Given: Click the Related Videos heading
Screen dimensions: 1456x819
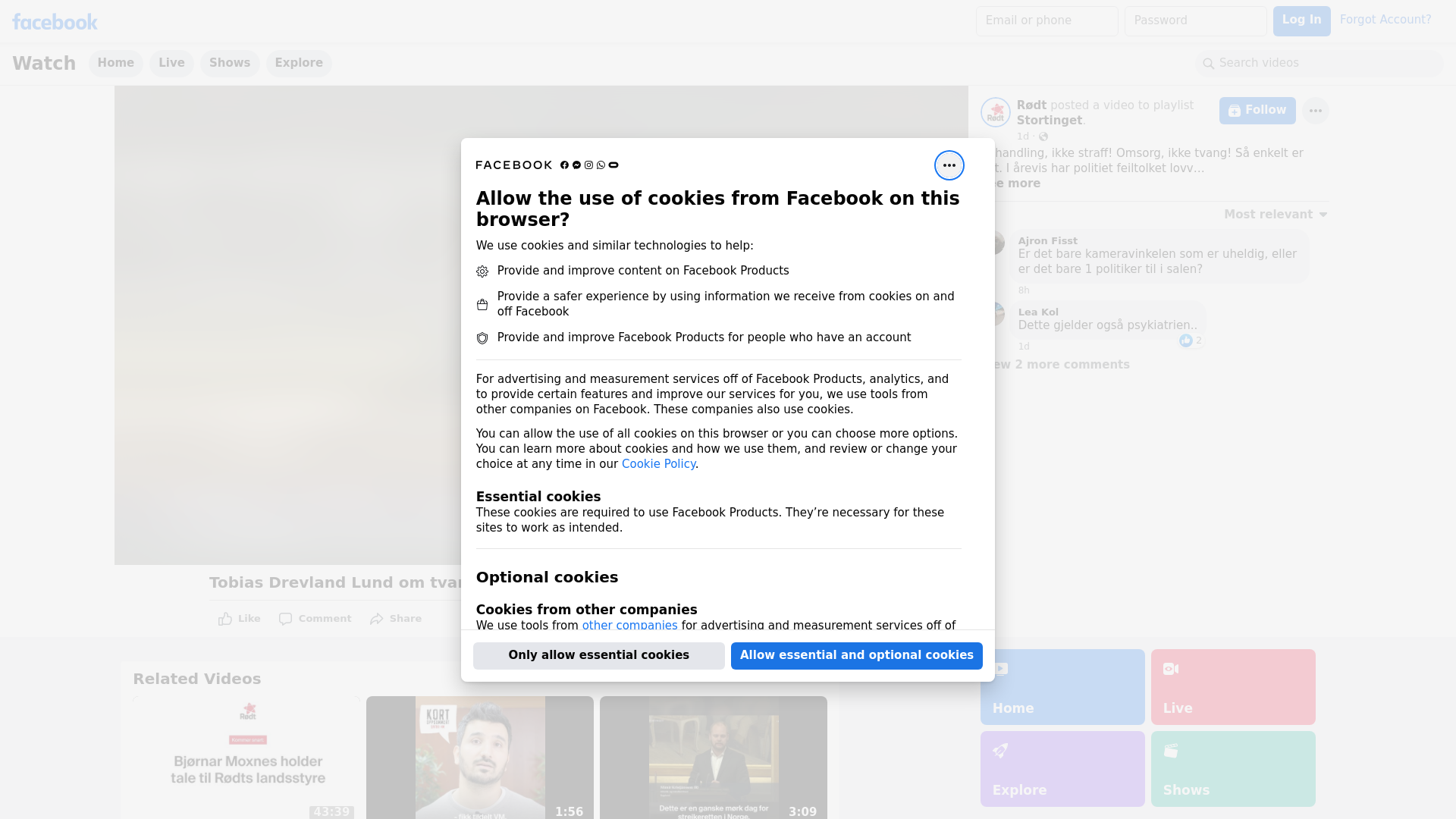Looking at the screenshot, I should [197, 679].
